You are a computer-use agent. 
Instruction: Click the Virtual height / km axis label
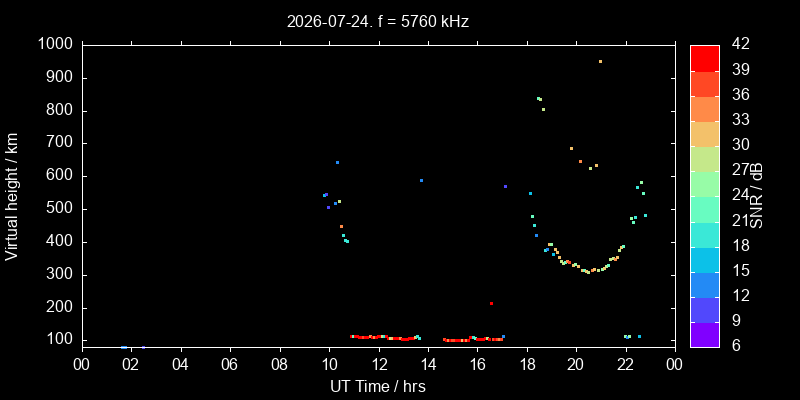tap(12, 196)
